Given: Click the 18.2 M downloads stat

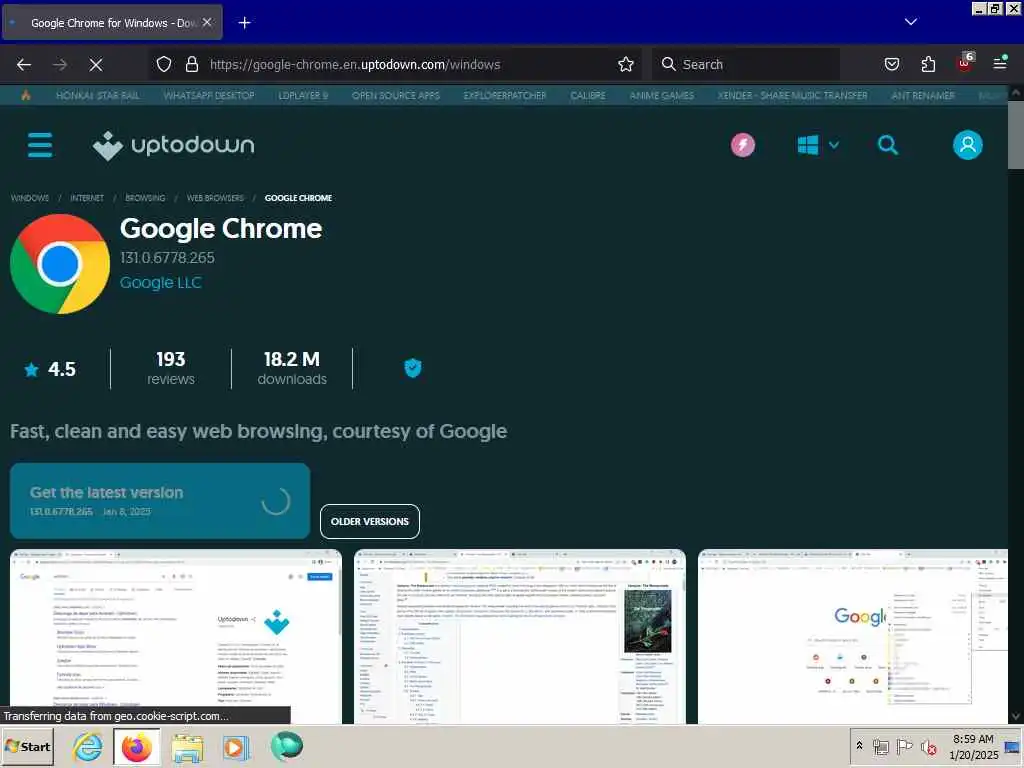Looking at the screenshot, I should 292,368.
